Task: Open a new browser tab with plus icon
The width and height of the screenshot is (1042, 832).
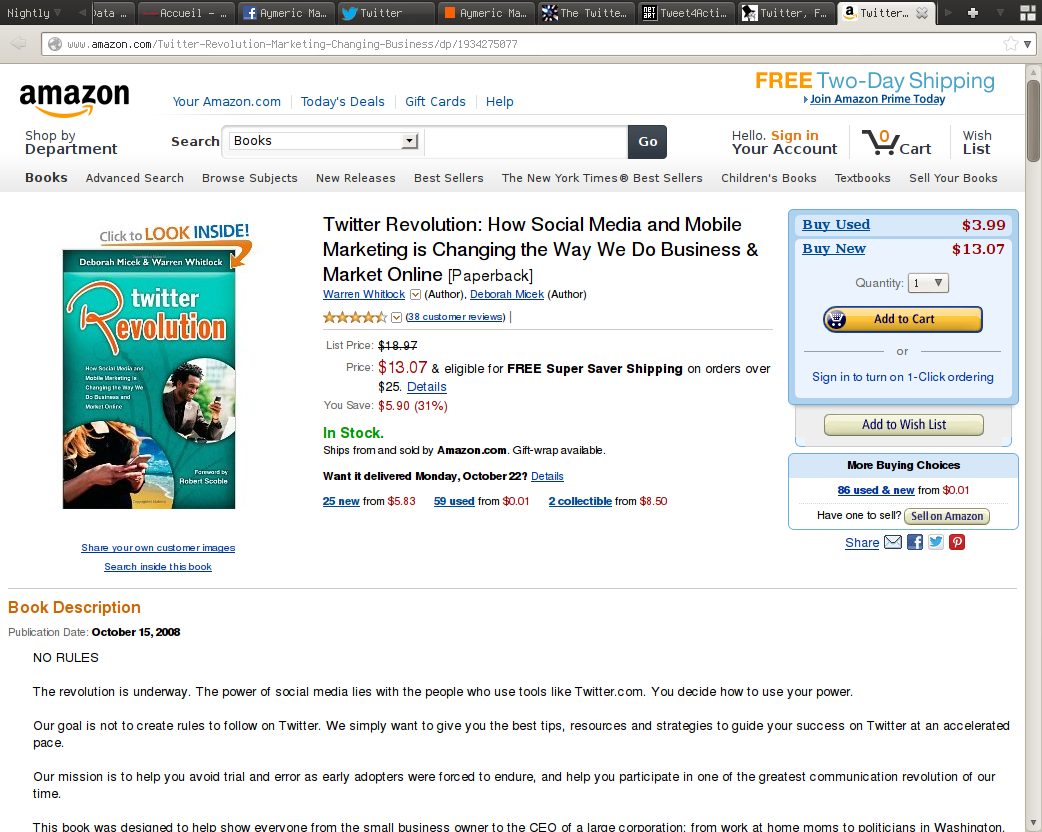Action: pos(973,13)
